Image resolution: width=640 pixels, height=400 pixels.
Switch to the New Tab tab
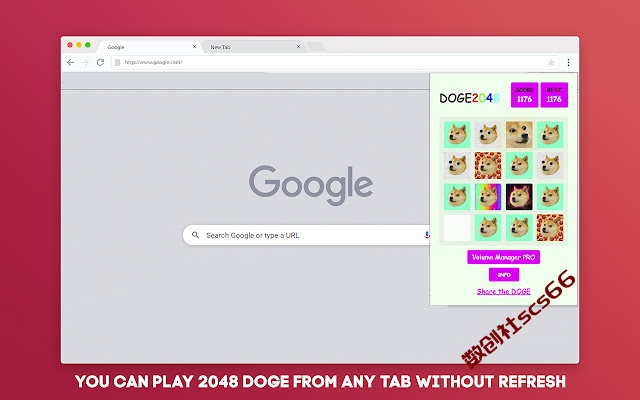pos(253,47)
